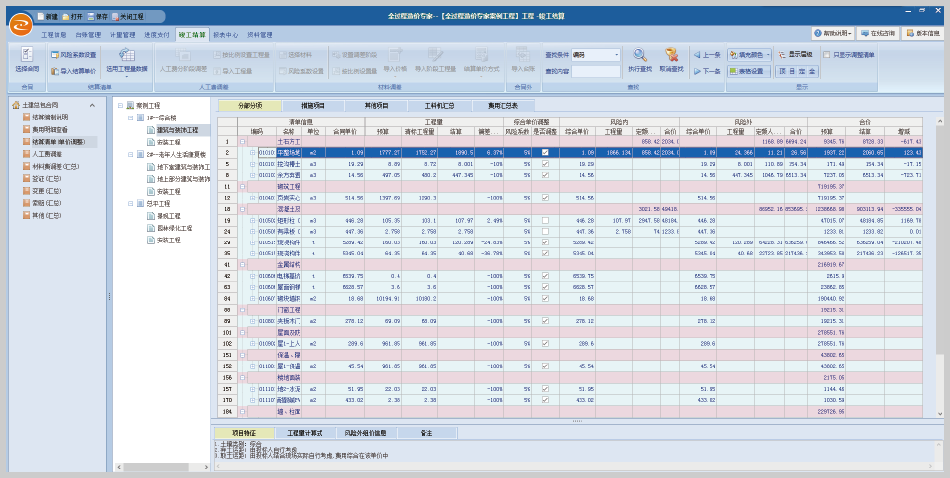The height and width of the screenshot is (478, 950).
Task: Open the 填充颜色 fill color picker
Action: tap(751, 55)
